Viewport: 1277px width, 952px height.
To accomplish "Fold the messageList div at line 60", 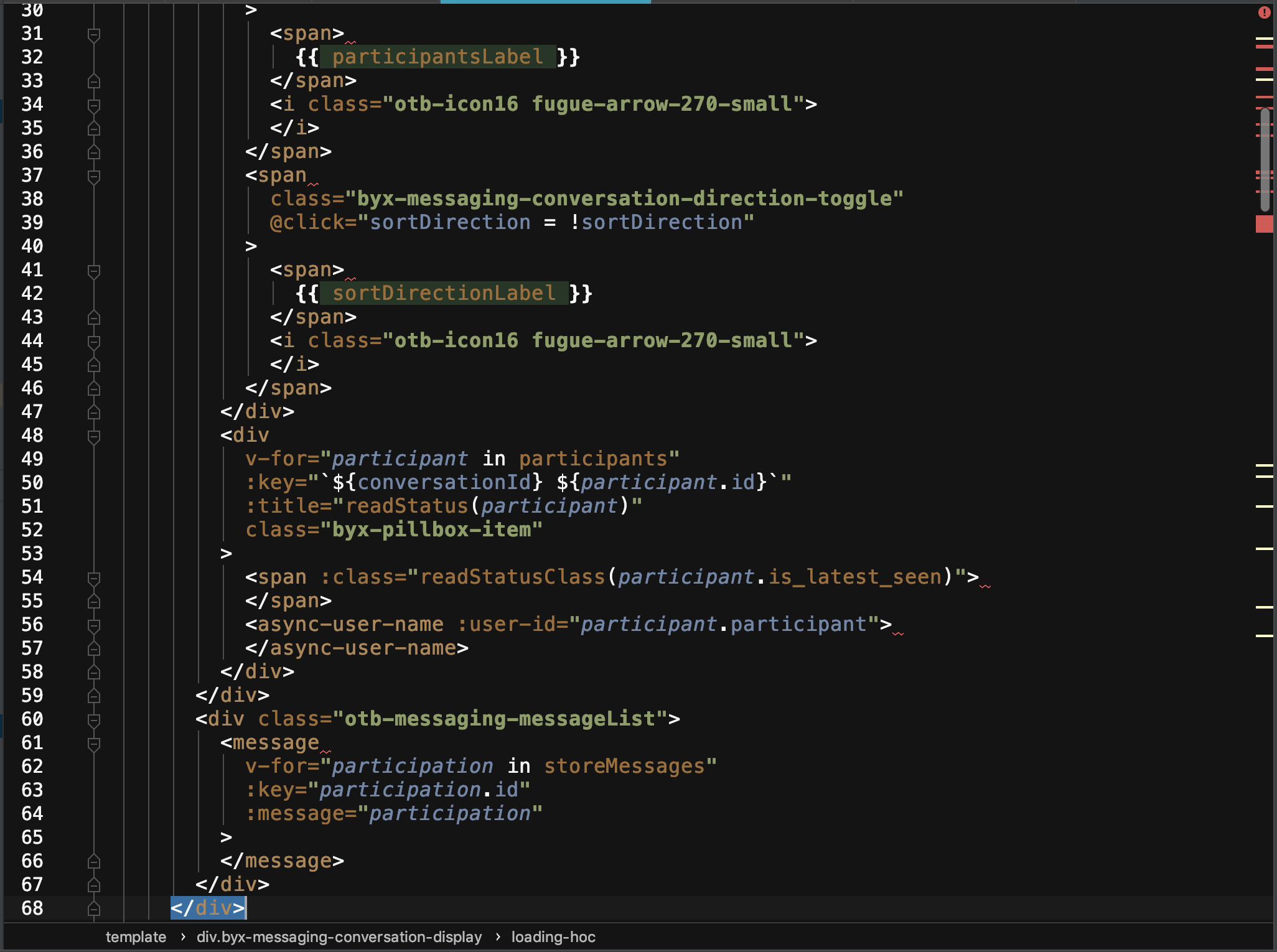I will click(x=94, y=720).
